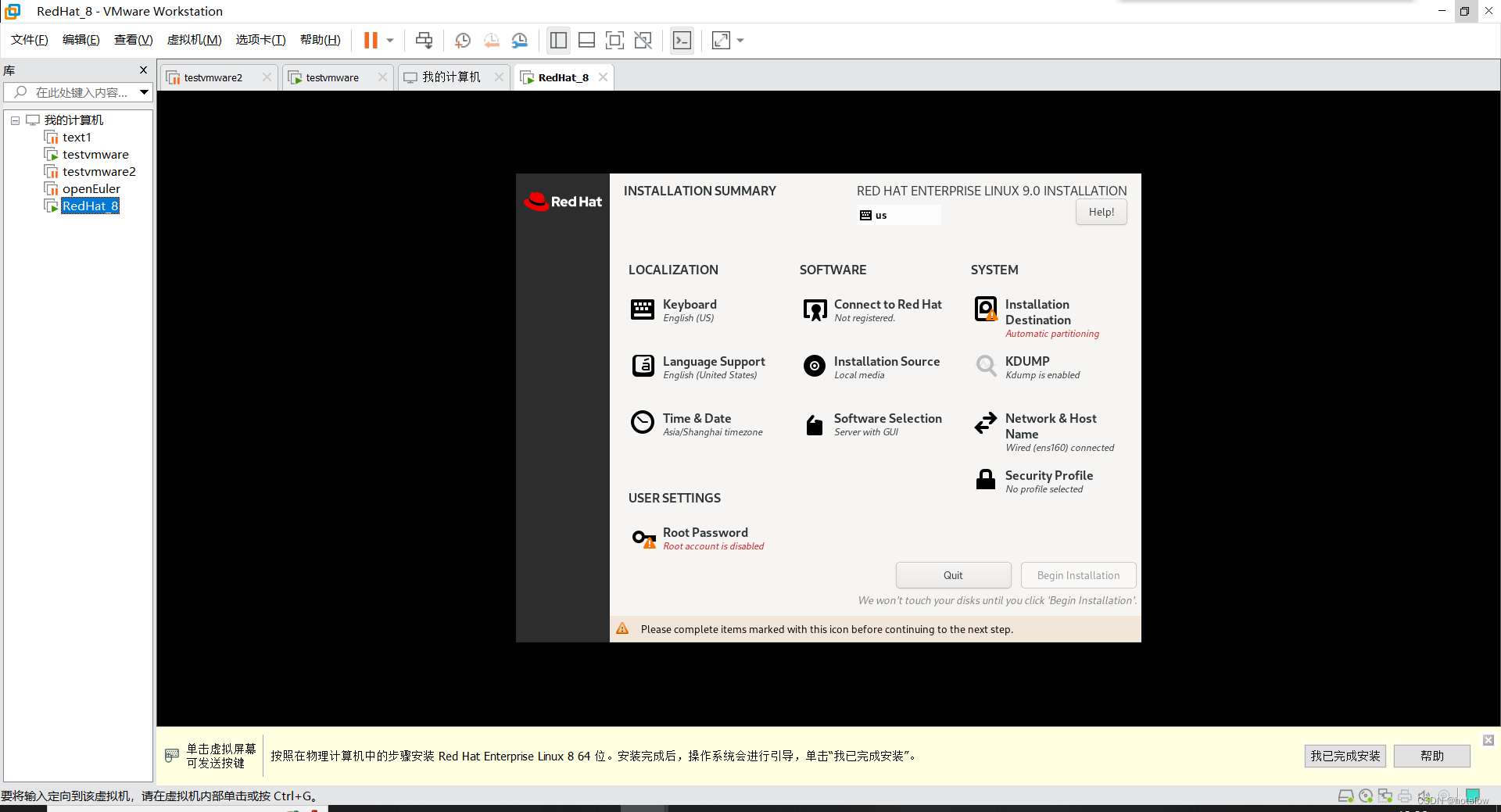Open the 帮助(H) menu

(x=321, y=40)
